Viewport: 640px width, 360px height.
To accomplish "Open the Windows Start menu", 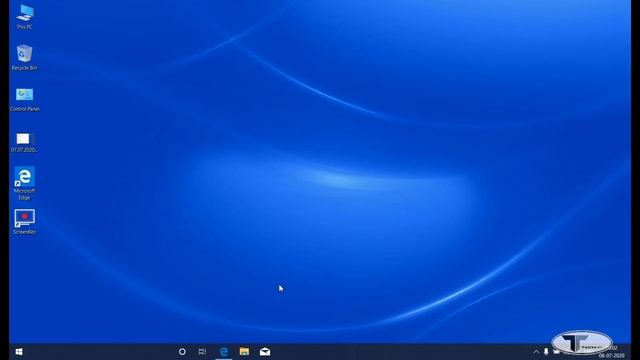I will click(19, 351).
